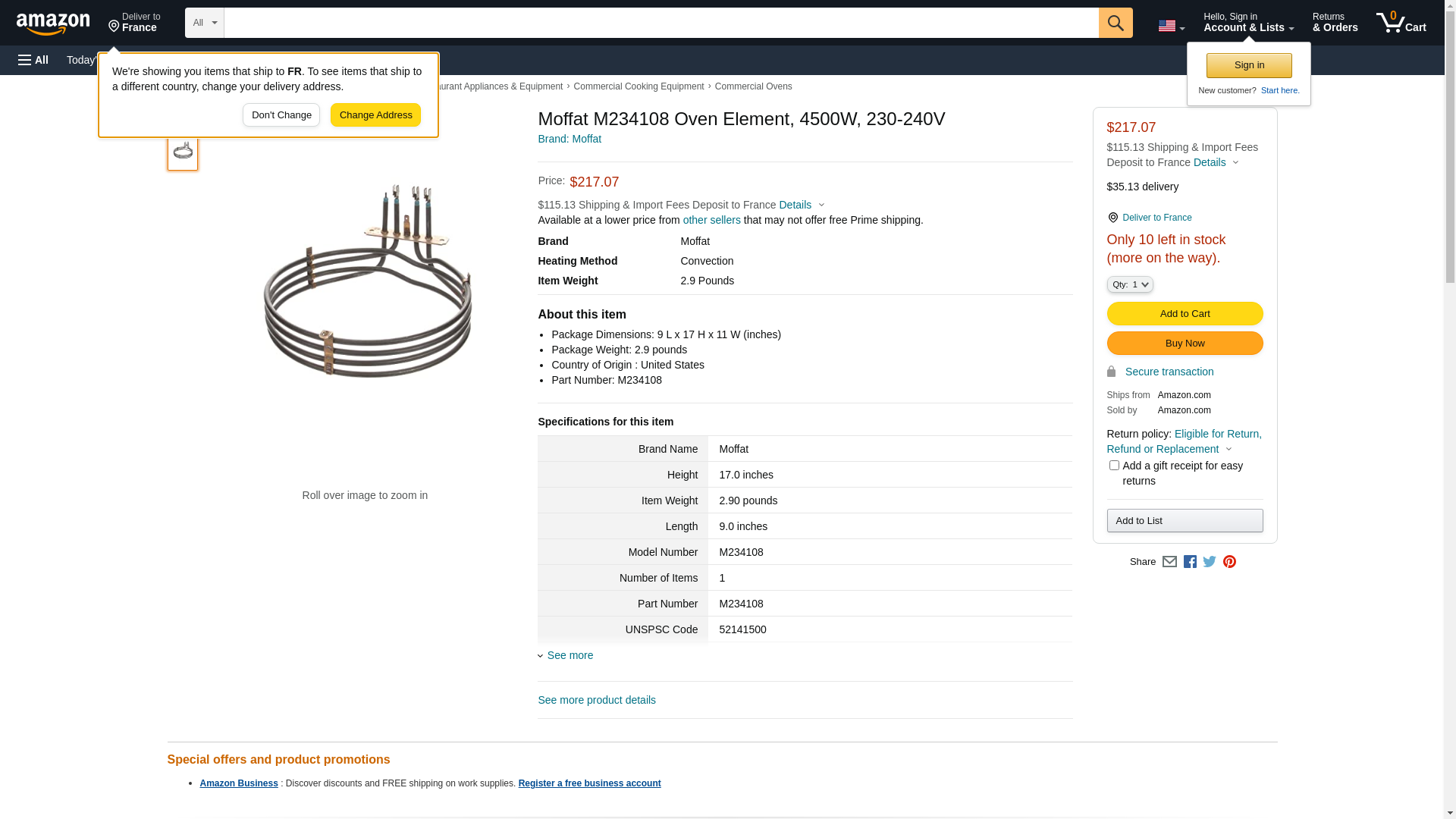This screenshot has width=1456, height=819.
Task: Open the Qty quantity dropdown
Action: pyautogui.click(x=1130, y=284)
